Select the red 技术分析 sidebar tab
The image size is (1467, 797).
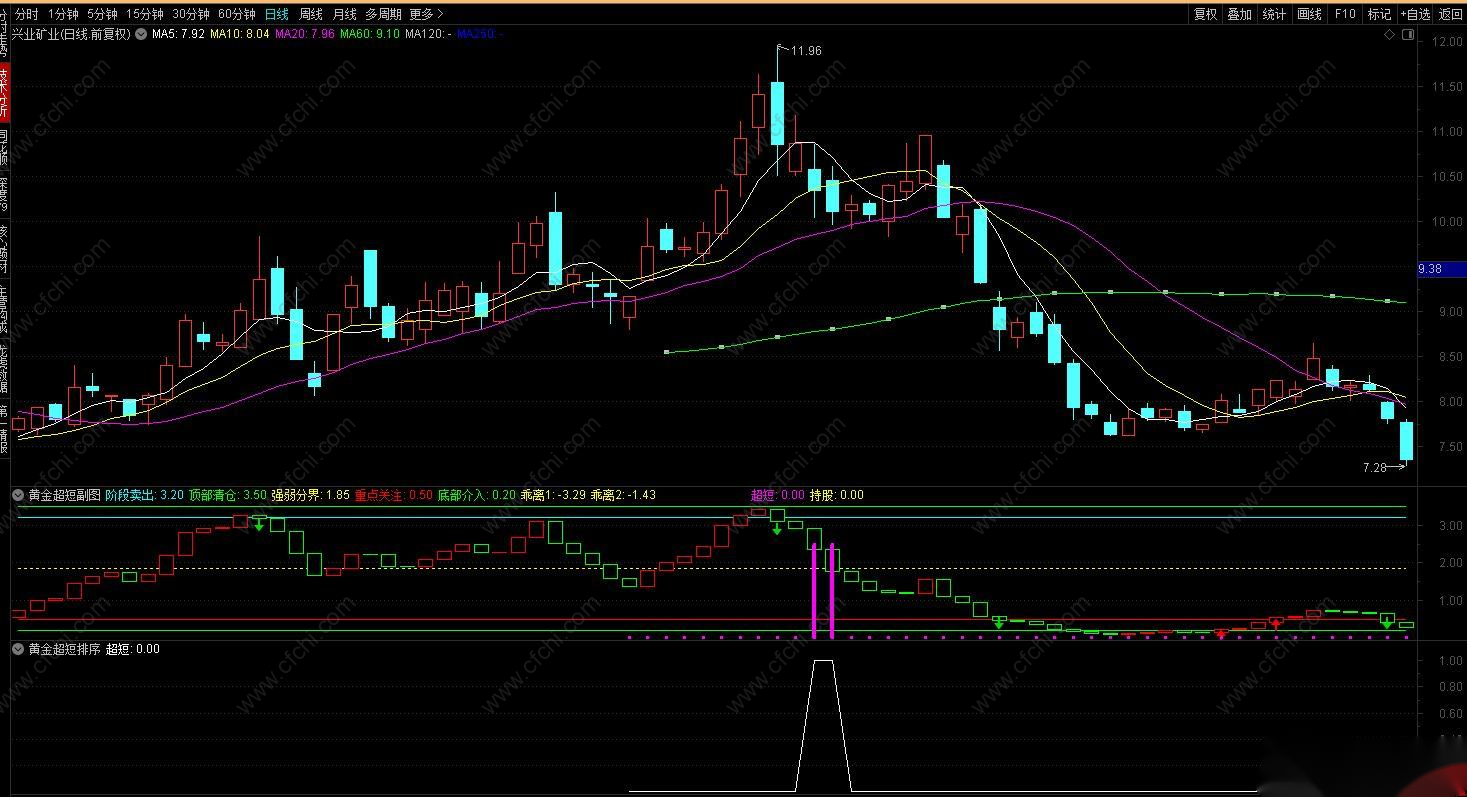(x=5, y=94)
